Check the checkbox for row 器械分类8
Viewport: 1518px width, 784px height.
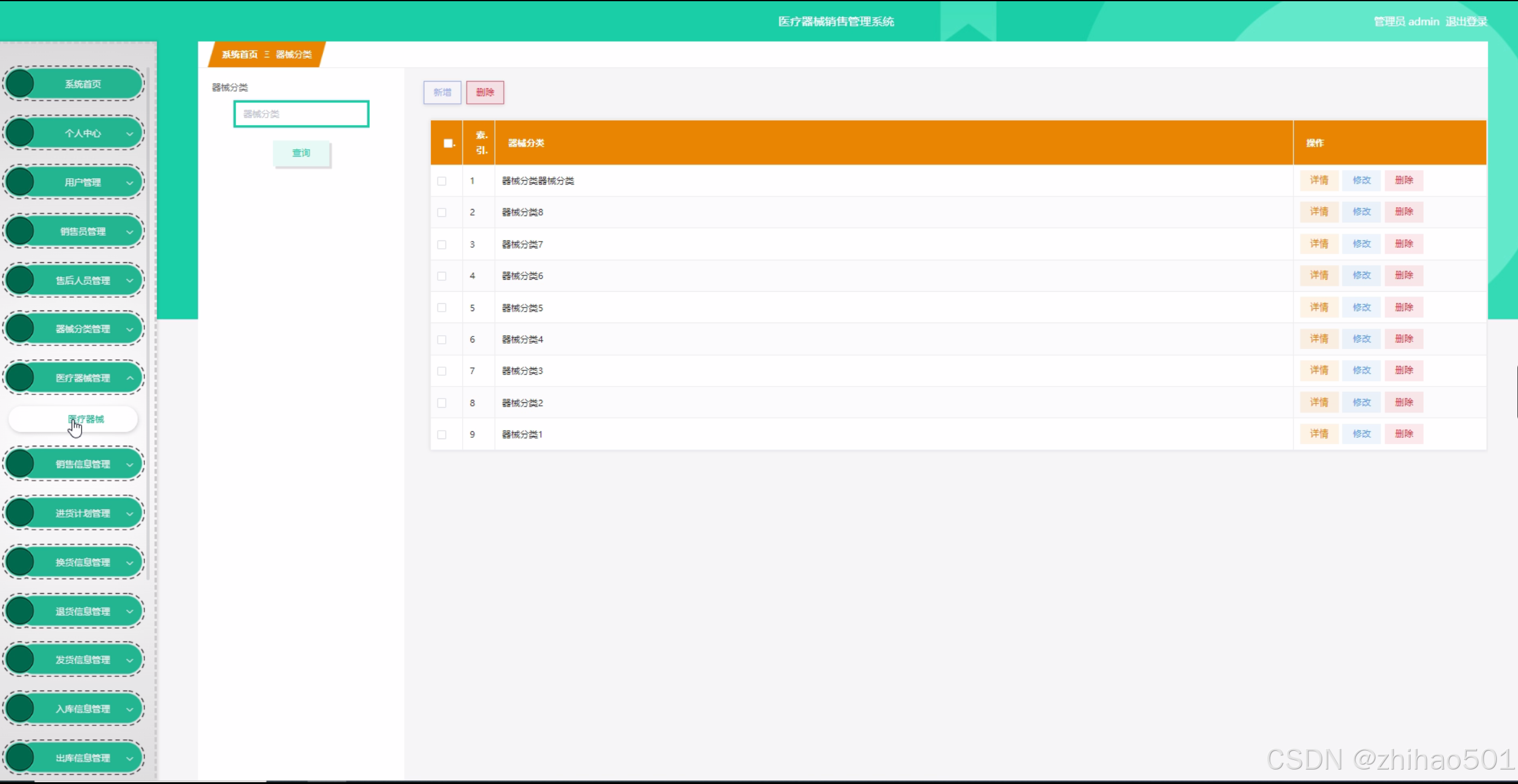point(442,213)
